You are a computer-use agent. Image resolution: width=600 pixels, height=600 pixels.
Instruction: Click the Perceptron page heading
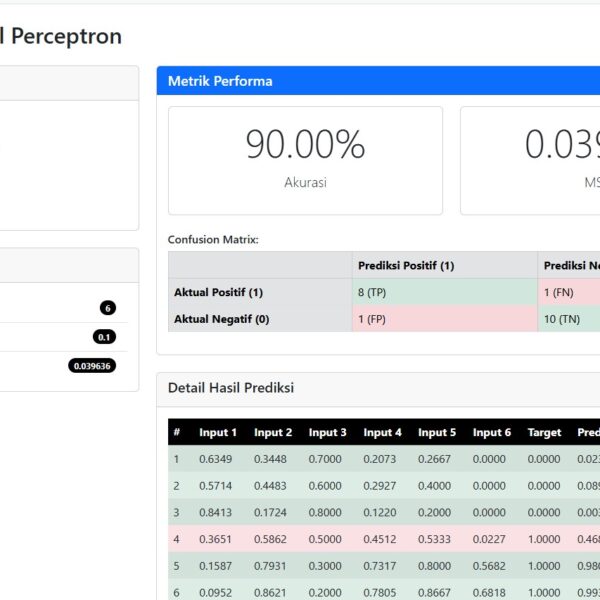61,37
